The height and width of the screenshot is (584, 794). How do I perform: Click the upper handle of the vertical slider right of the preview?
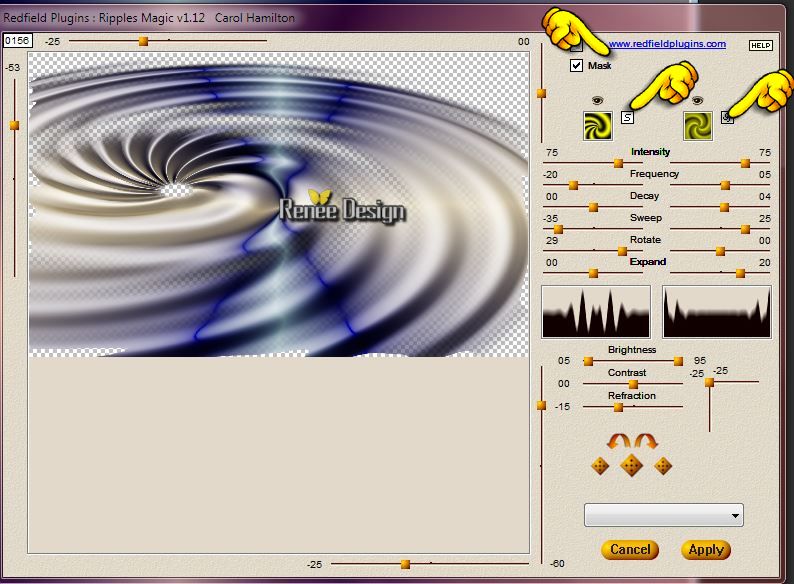point(541,93)
